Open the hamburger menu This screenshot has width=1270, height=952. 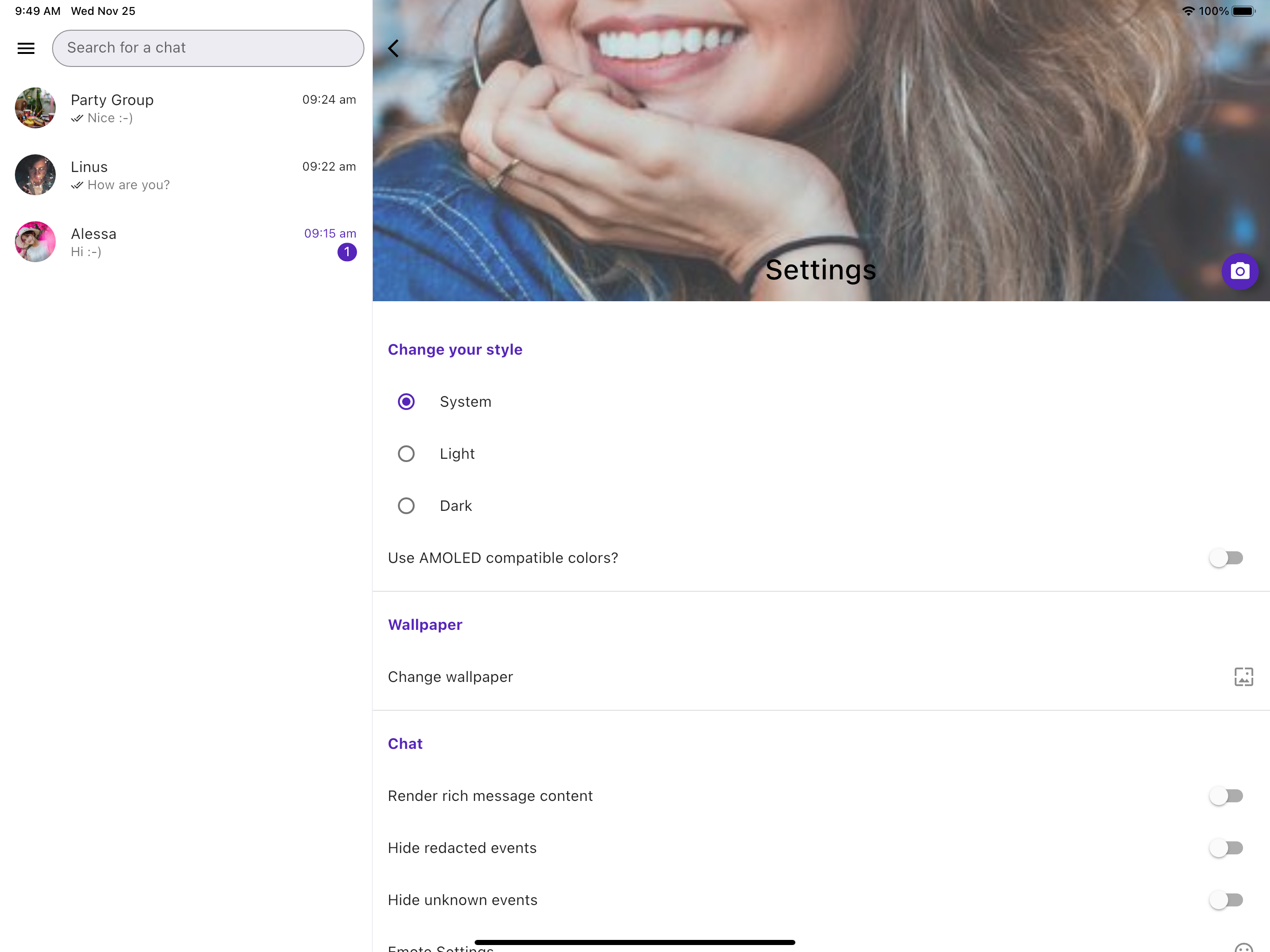click(x=26, y=48)
